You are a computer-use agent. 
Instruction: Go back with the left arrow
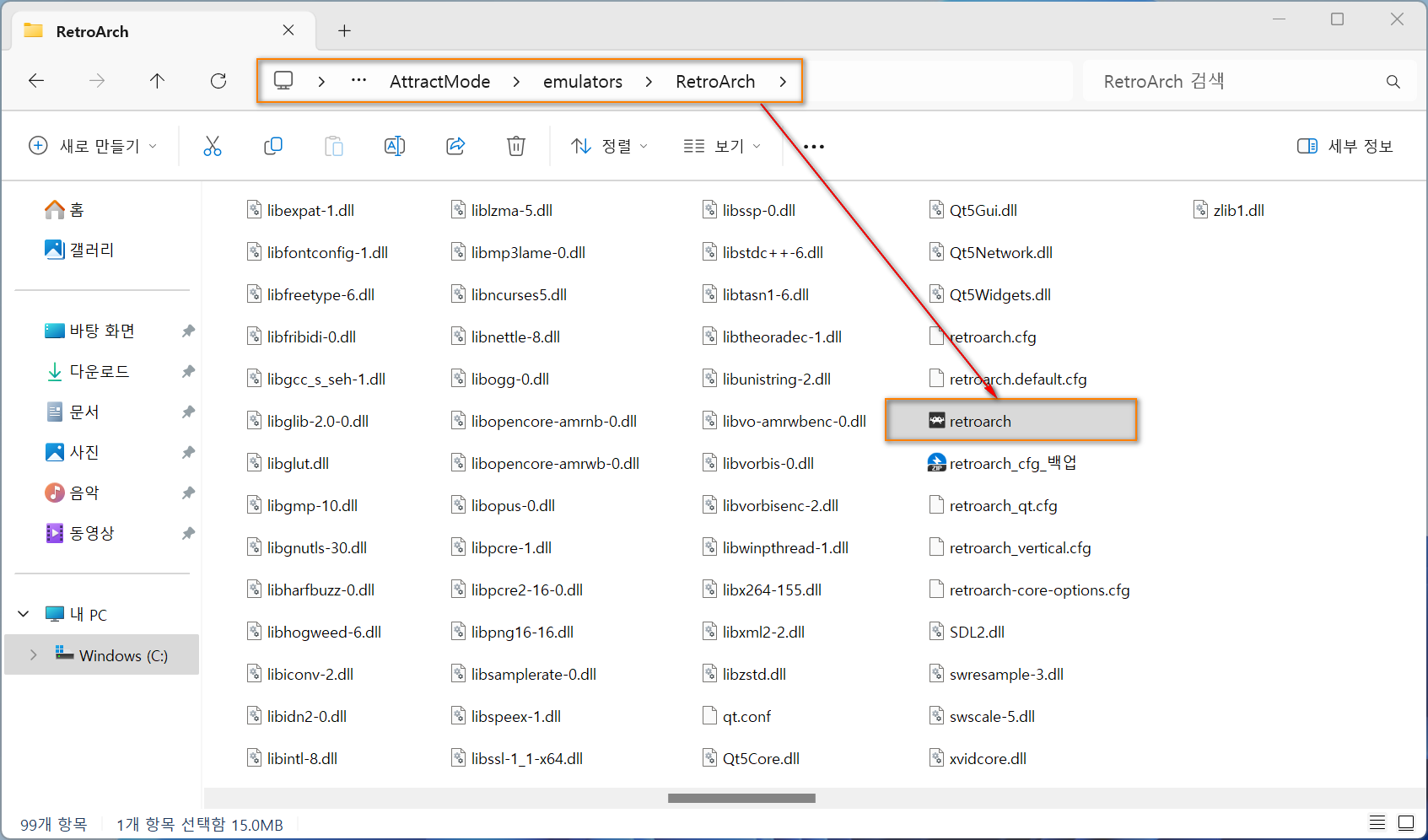click(36, 81)
